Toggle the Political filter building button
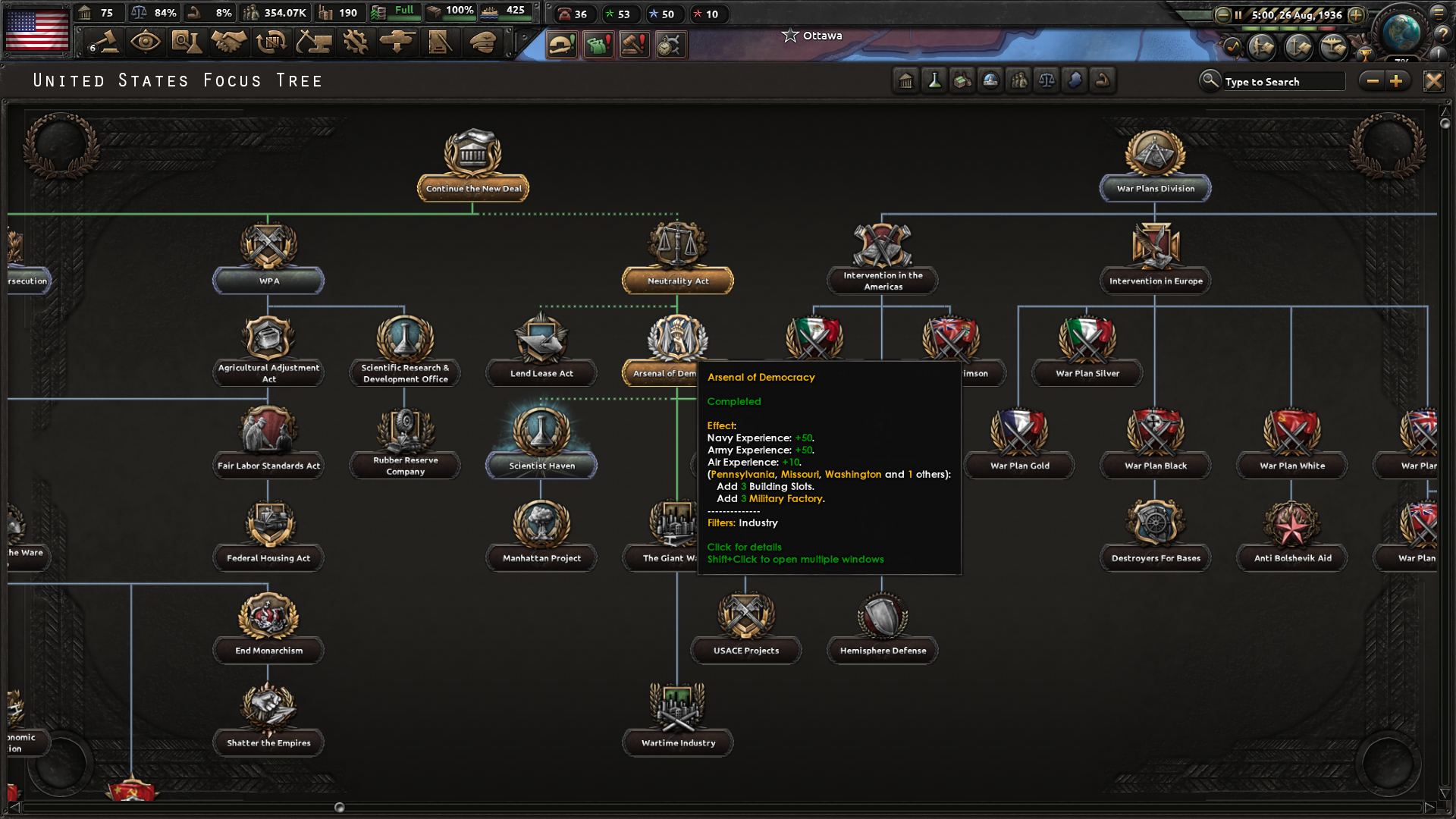1456x819 pixels. [x=906, y=81]
